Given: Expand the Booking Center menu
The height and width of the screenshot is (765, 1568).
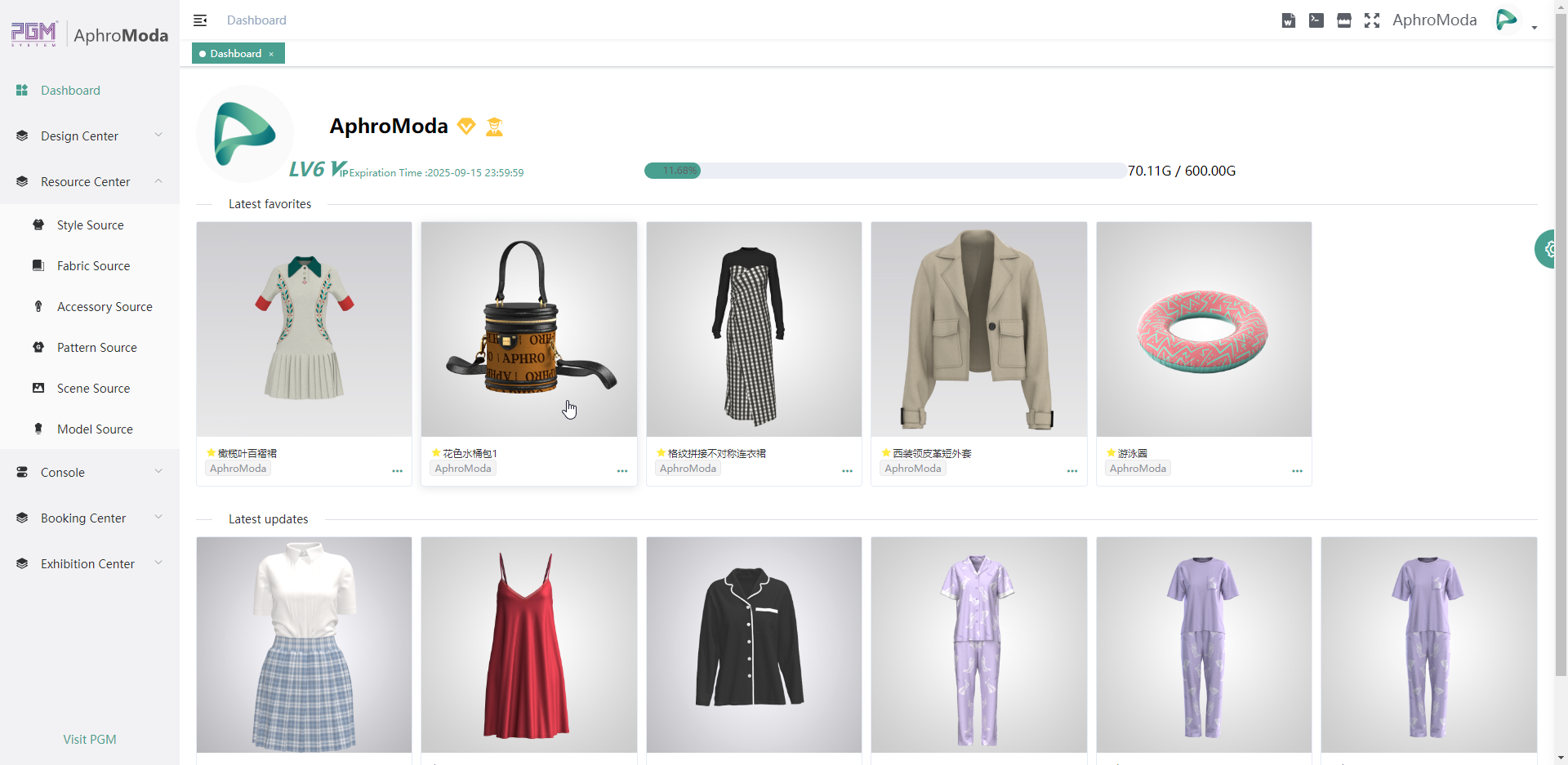Looking at the screenshot, I should tap(90, 518).
